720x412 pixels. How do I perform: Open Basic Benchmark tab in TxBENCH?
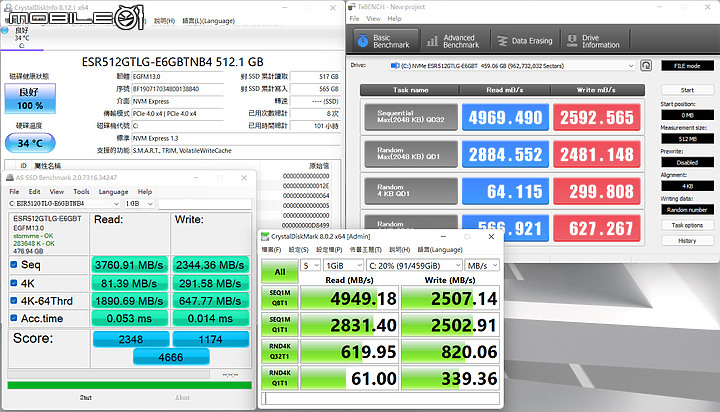pyautogui.click(x=386, y=41)
